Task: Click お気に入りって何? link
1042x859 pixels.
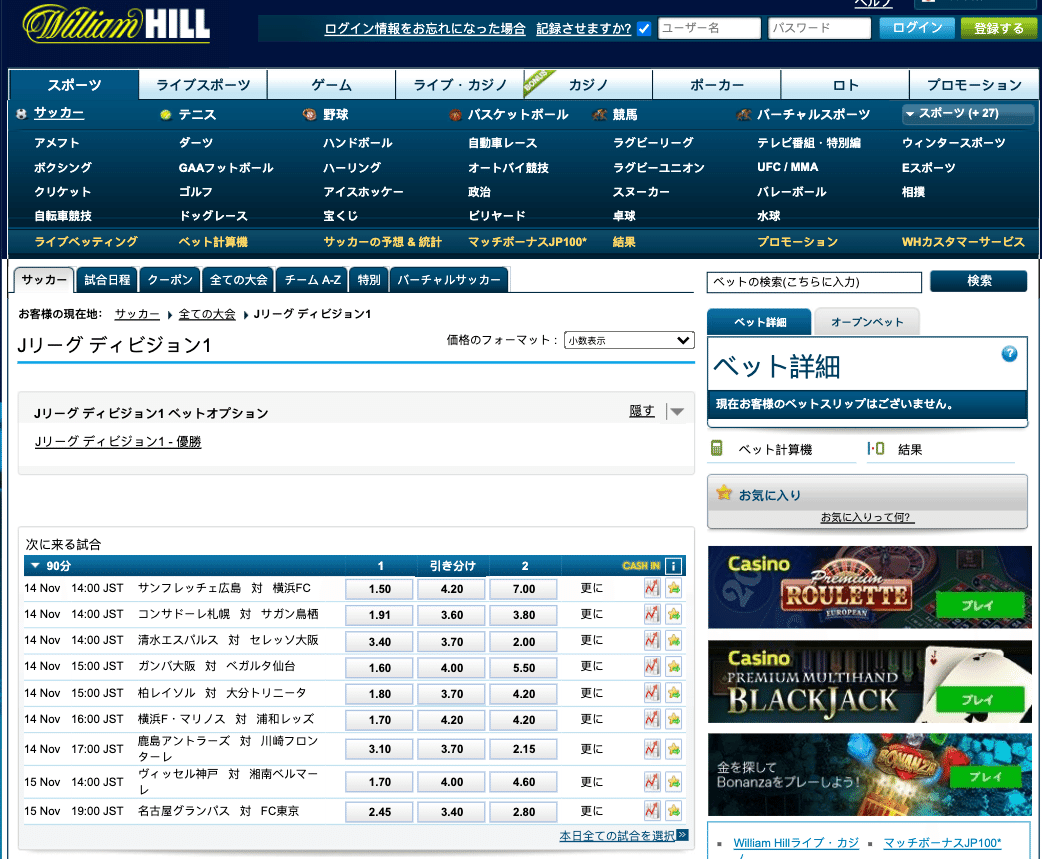Action: 867,517
